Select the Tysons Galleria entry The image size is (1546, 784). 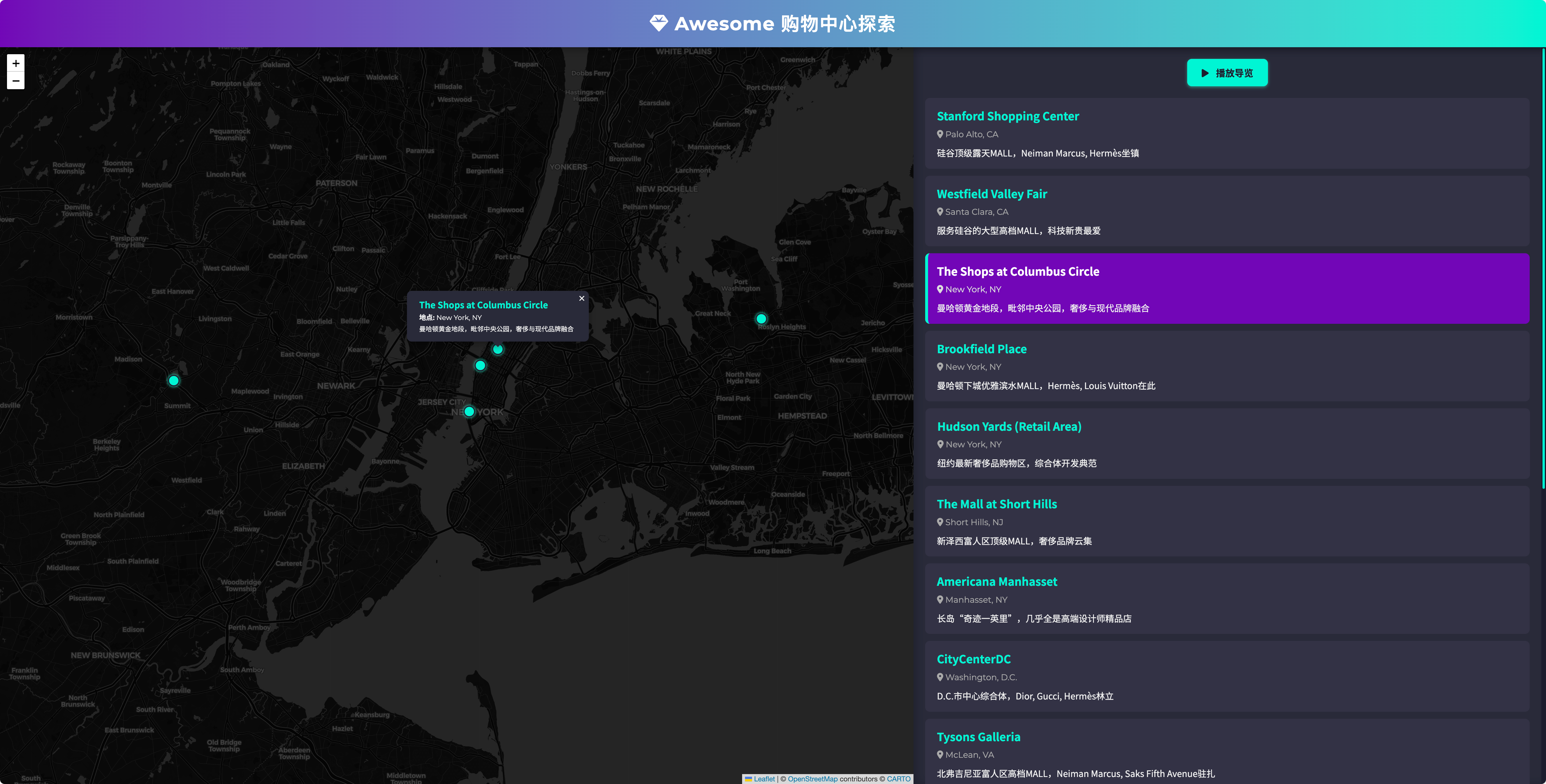click(1227, 752)
